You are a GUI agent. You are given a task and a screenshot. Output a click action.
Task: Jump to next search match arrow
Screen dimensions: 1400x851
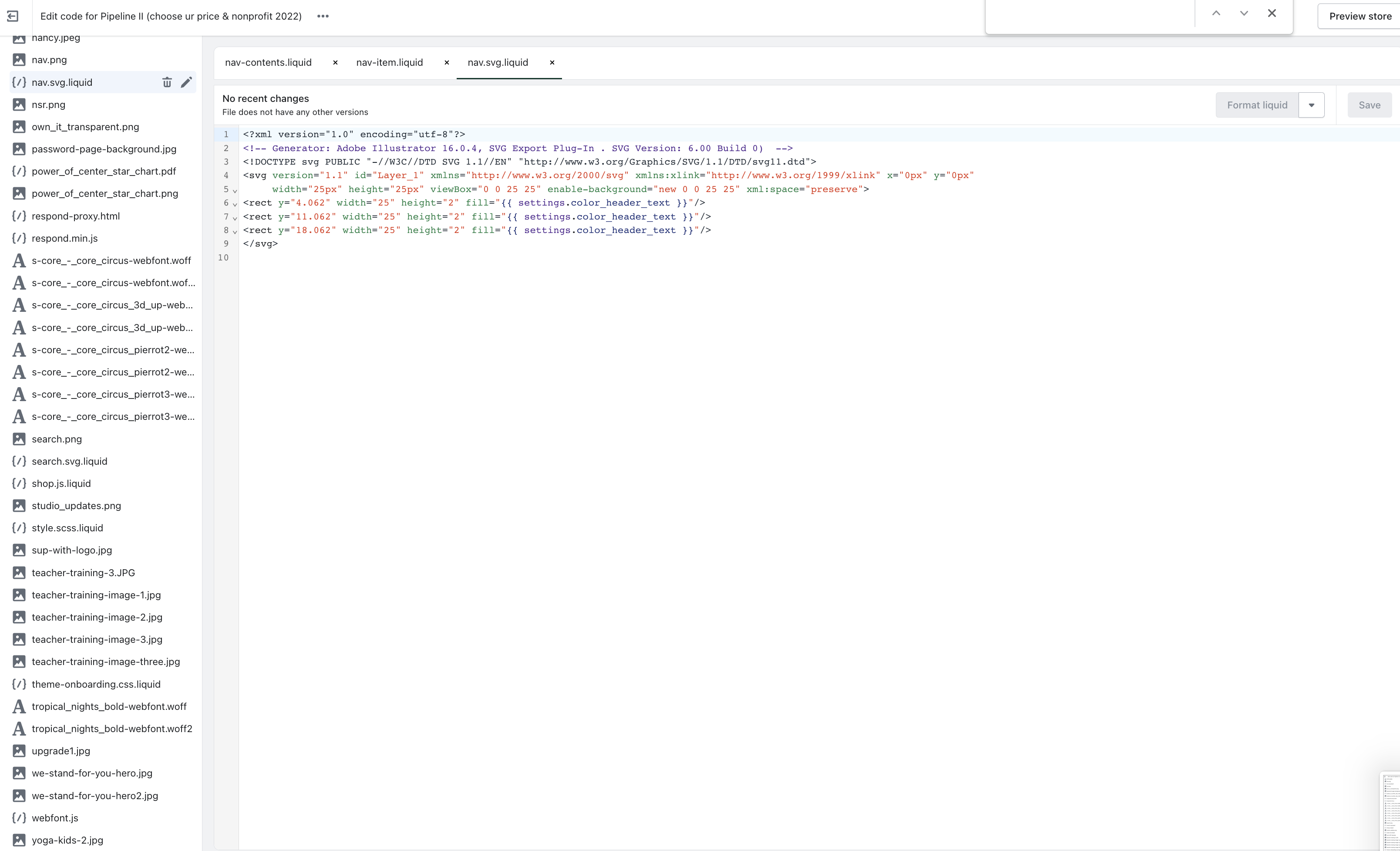1244,14
